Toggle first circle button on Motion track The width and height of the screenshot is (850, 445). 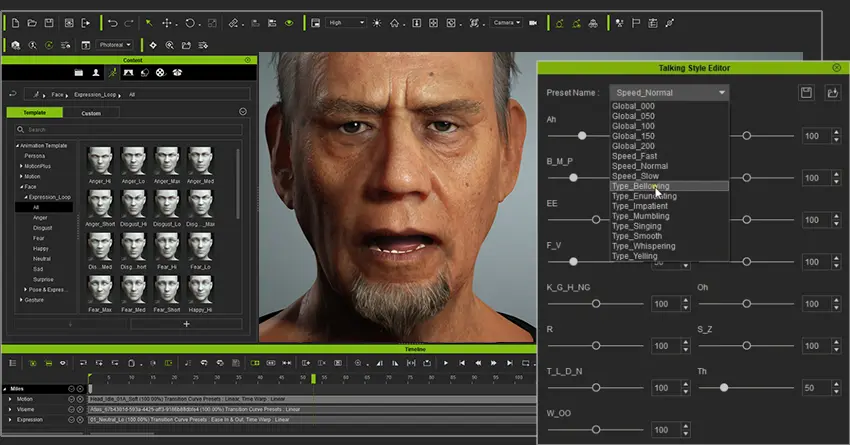coord(72,399)
